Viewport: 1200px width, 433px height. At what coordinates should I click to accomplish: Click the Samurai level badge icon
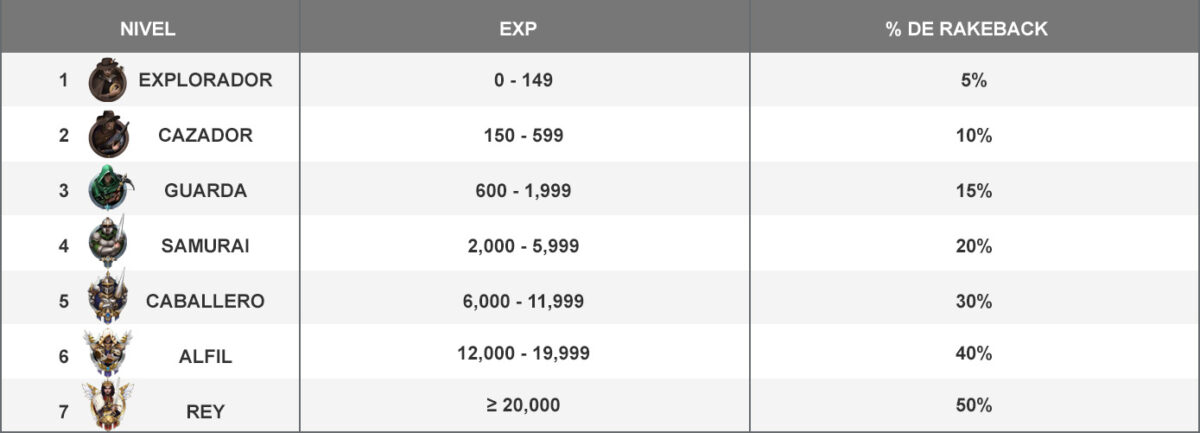(x=108, y=243)
